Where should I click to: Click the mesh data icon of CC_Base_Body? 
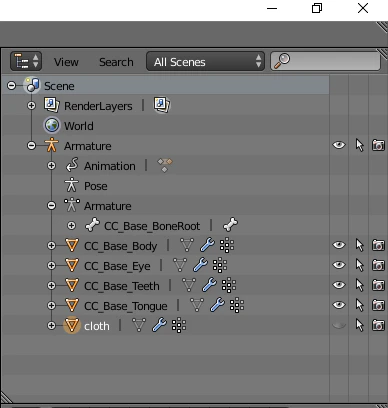coord(187,245)
